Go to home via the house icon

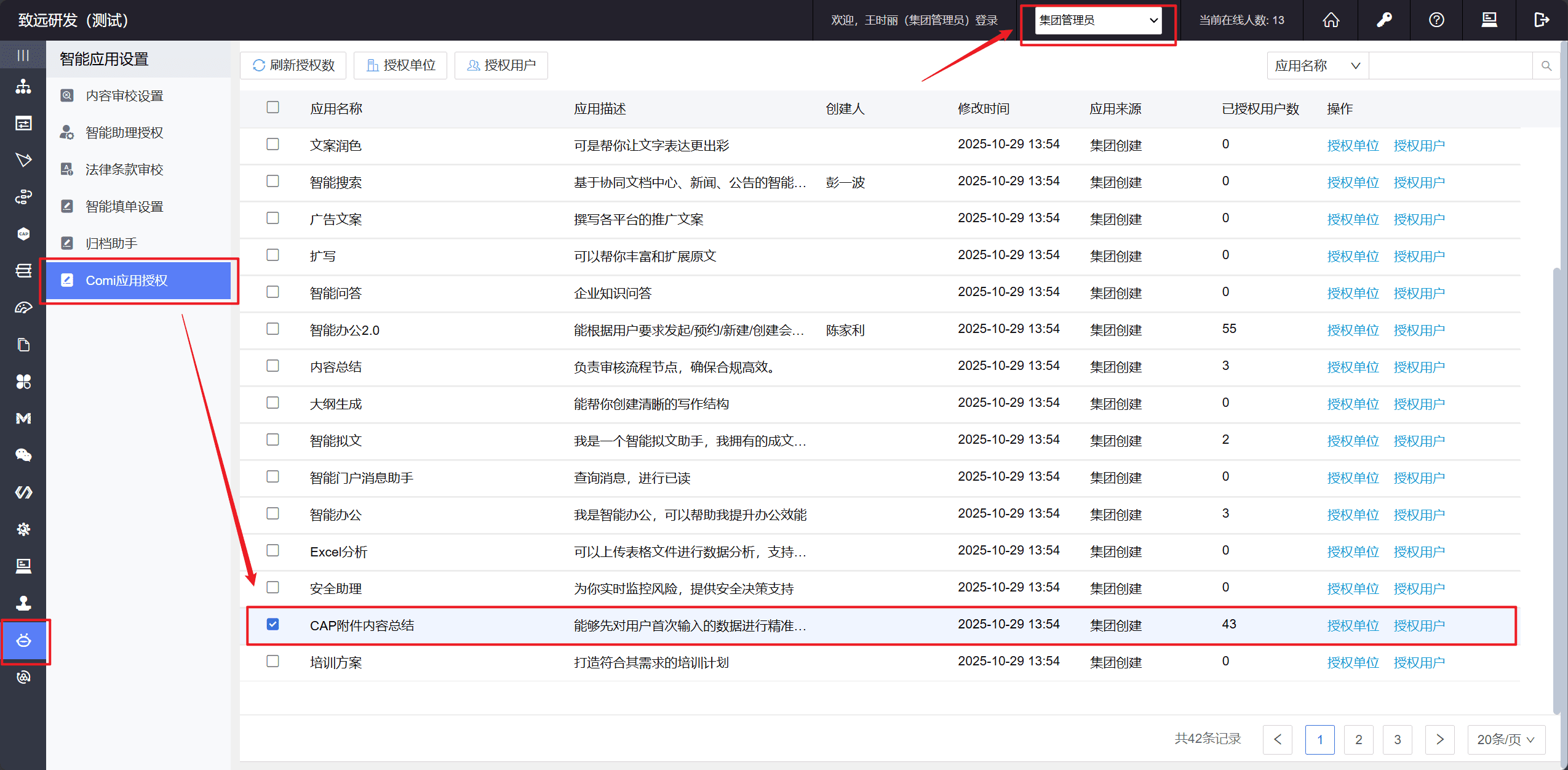tap(1331, 20)
